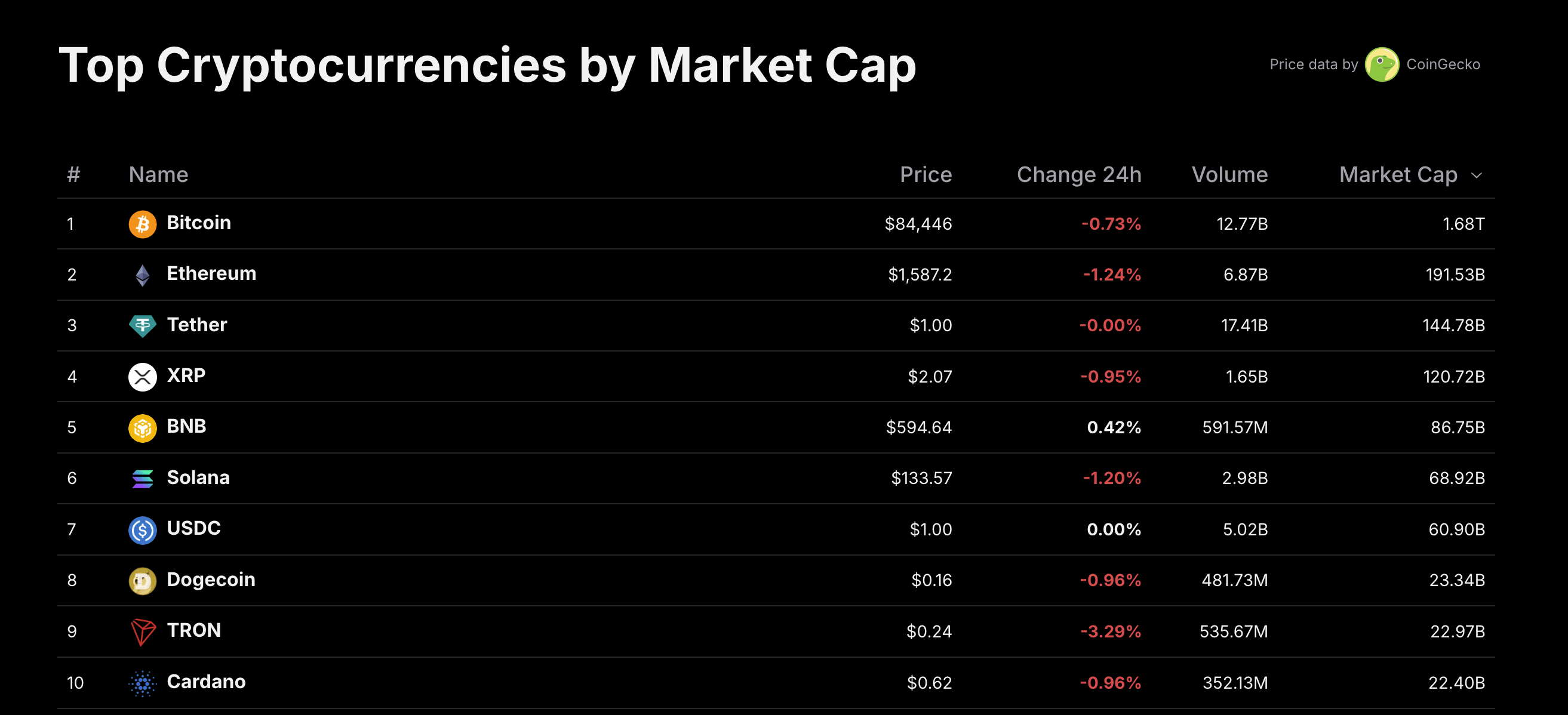The width and height of the screenshot is (1568, 715).
Task: Click the XRP logo icon
Action: pyautogui.click(x=143, y=377)
